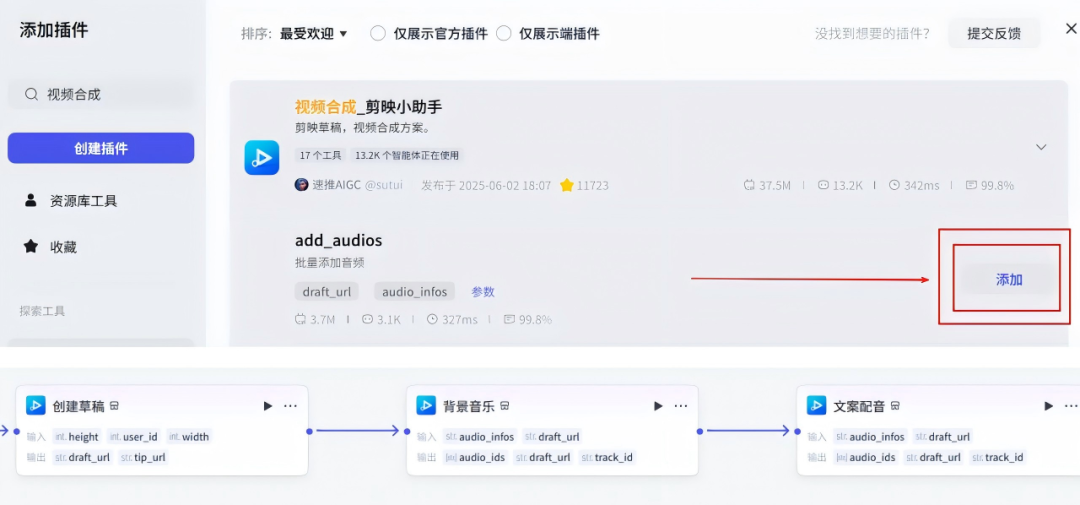The height and width of the screenshot is (505, 1080).
Task: Open 视频合成_剪映小助手 plugin title
Action: [x=368, y=107]
